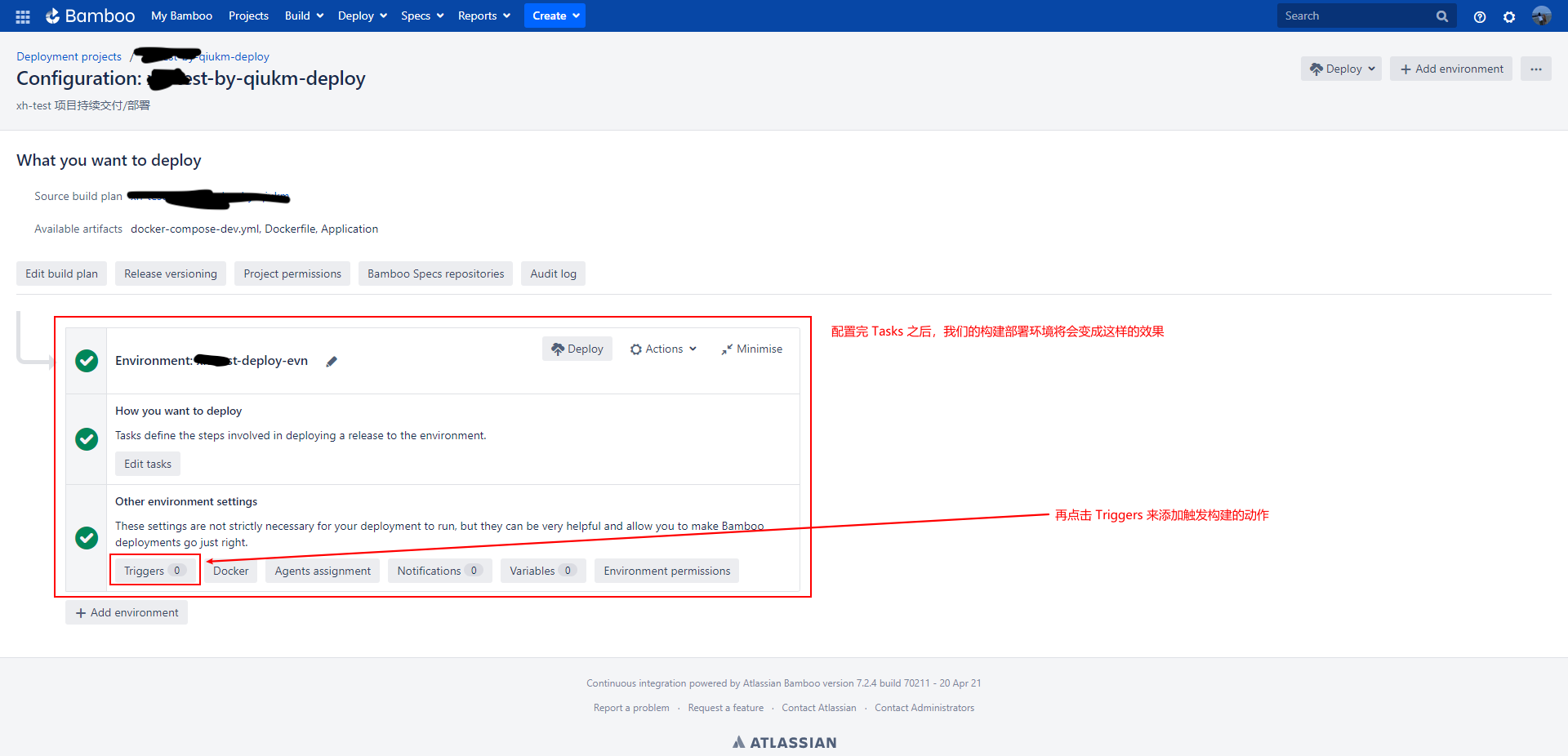
Task: Open the Create dropdown button
Action: click(x=555, y=16)
